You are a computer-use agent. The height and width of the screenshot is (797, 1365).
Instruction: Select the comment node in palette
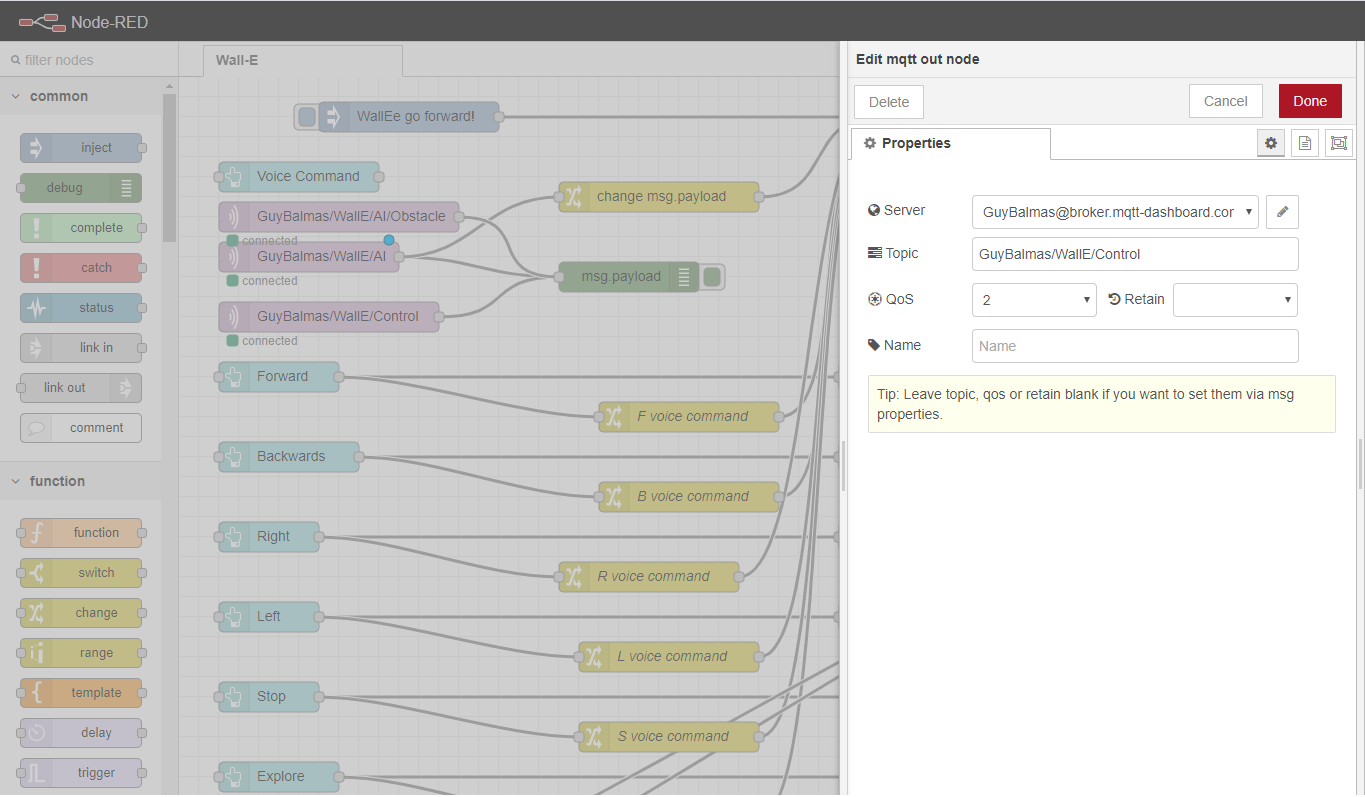click(x=81, y=428)
